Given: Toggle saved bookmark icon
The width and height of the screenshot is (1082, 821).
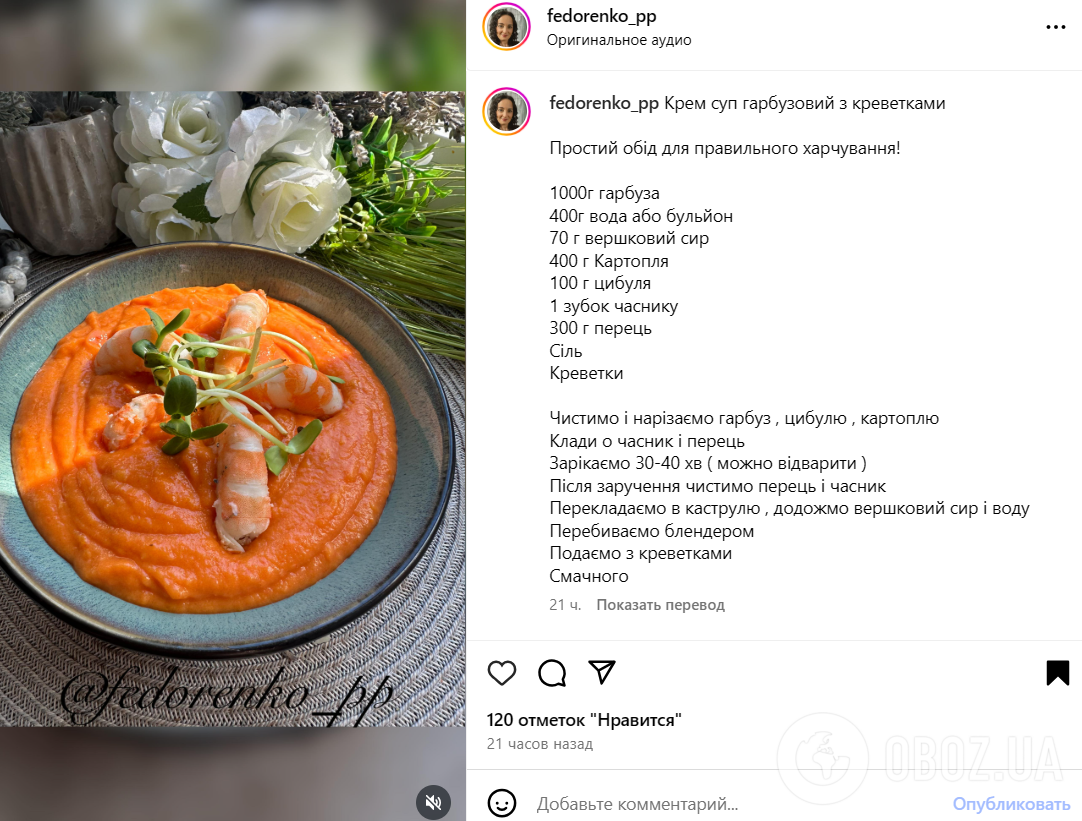Looking at the screenshot, I should [x=1057, y=673].
